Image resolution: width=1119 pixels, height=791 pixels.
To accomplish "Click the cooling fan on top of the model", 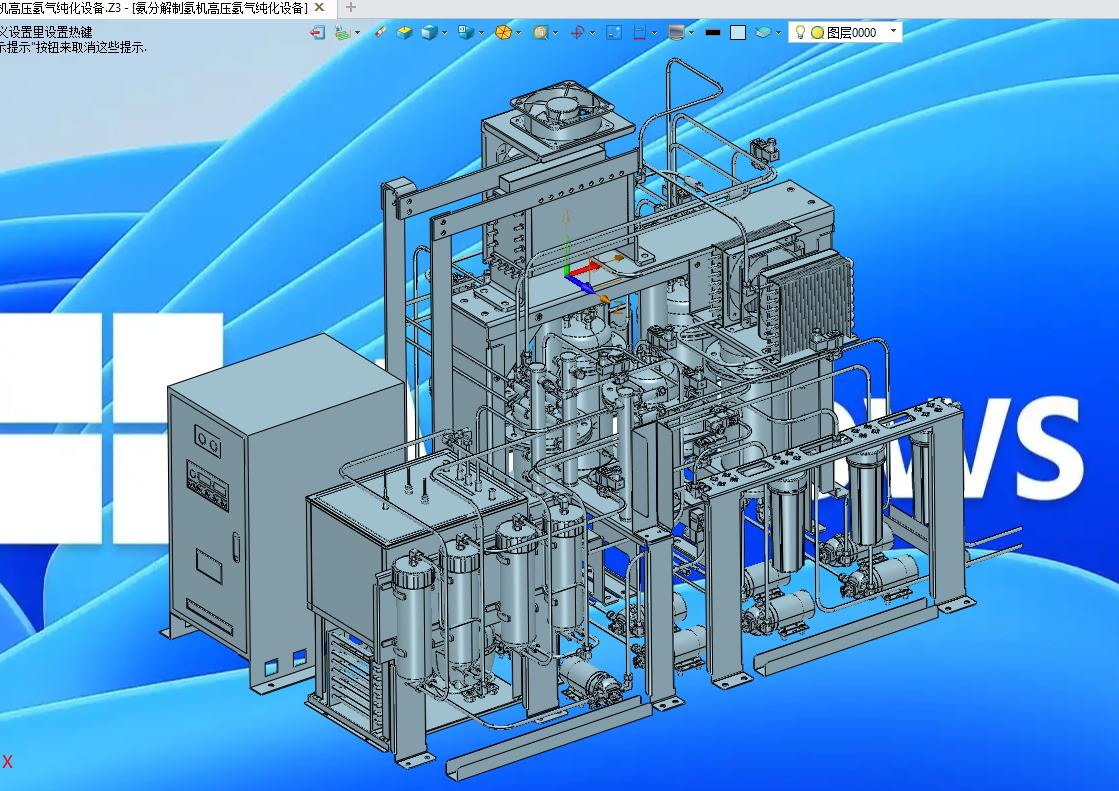I will (x=564, y=111).
